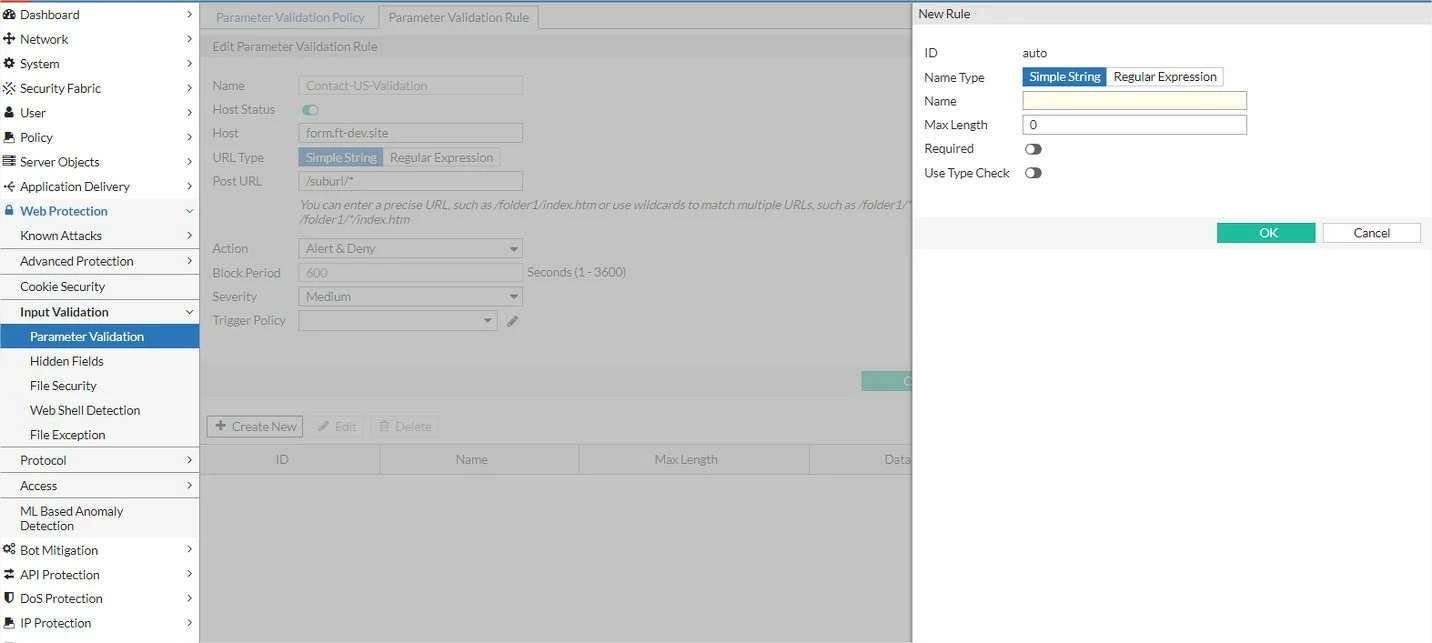Choose Regular Expression for URL Type

pos(441,157)
